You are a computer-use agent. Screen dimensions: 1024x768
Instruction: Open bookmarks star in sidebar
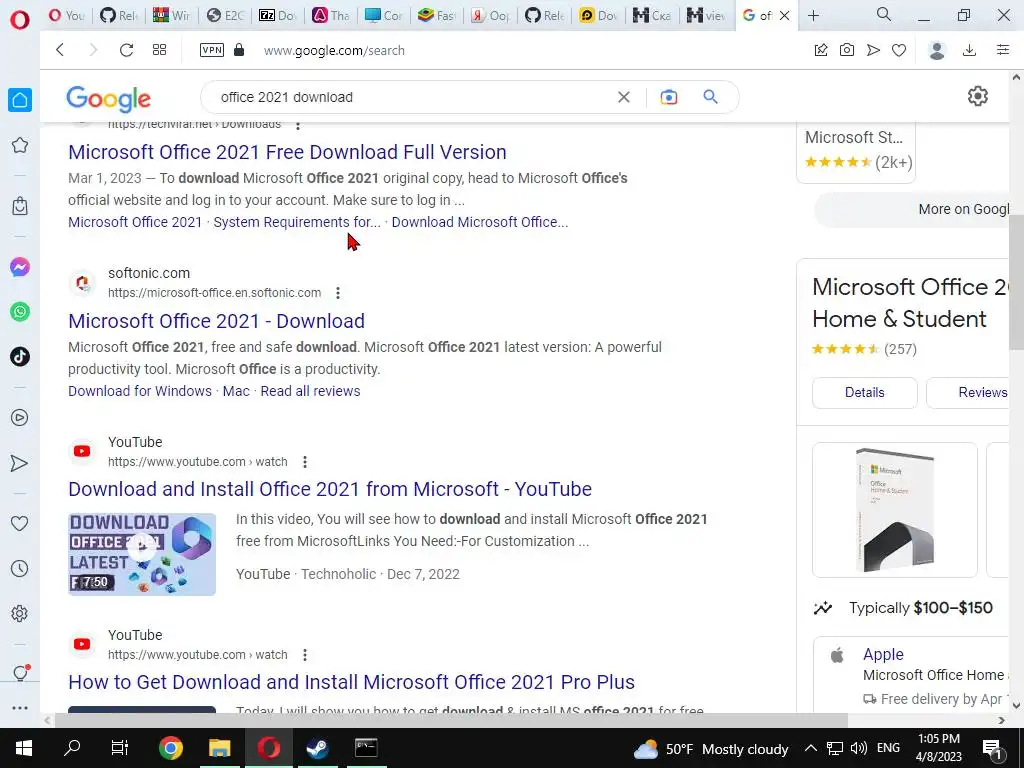point(20,145)
